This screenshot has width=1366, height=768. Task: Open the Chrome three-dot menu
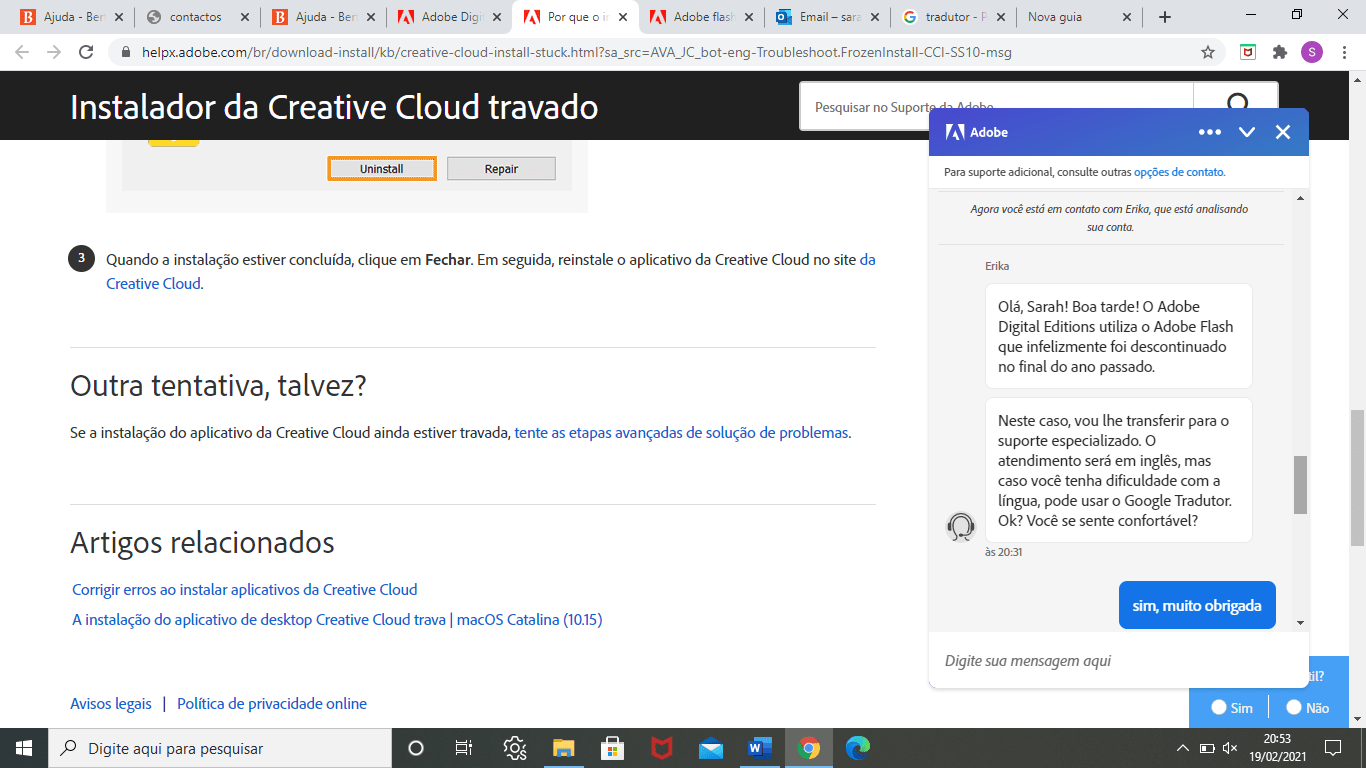pyautogui.click(x=1344, y=52)
